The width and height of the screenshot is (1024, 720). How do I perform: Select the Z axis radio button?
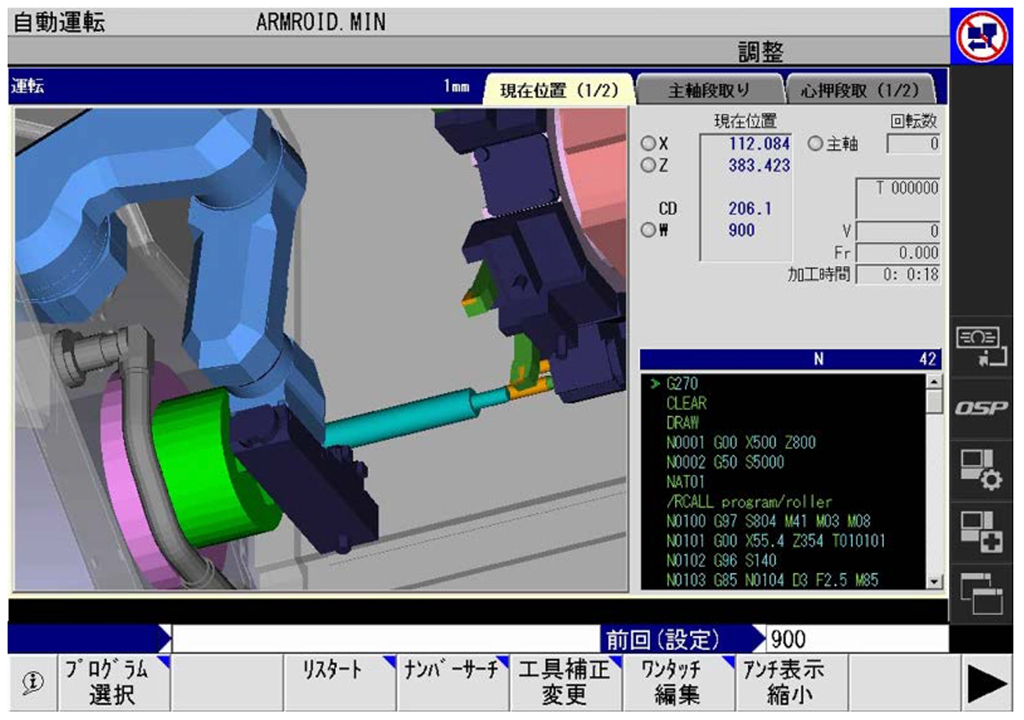(648, 165)
